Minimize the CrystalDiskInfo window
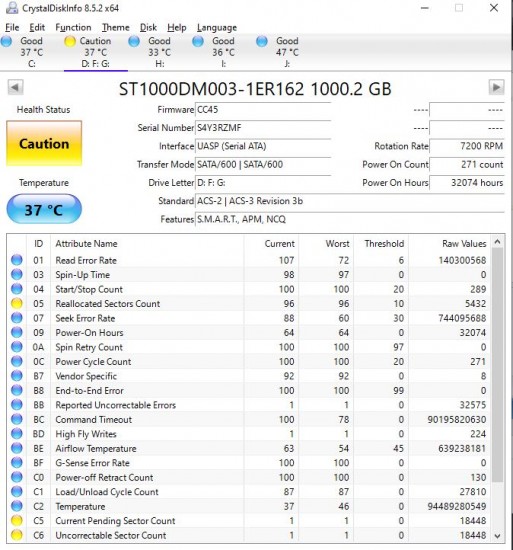This screenshot has width=513, height=550. point(425,8)
